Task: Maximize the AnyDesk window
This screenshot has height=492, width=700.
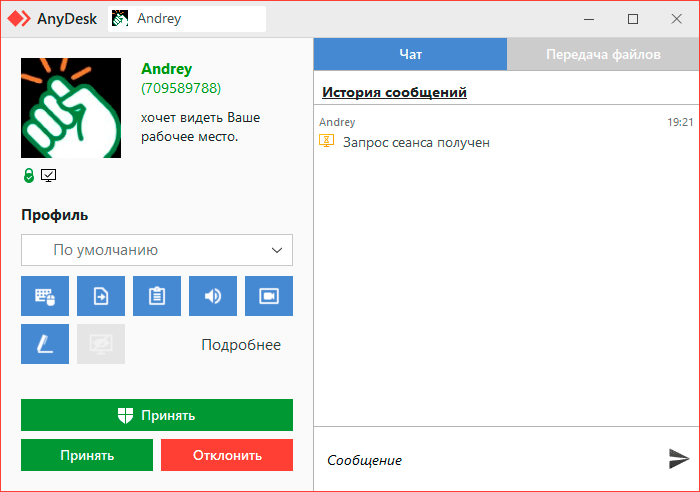Action: tap(633, 19)
